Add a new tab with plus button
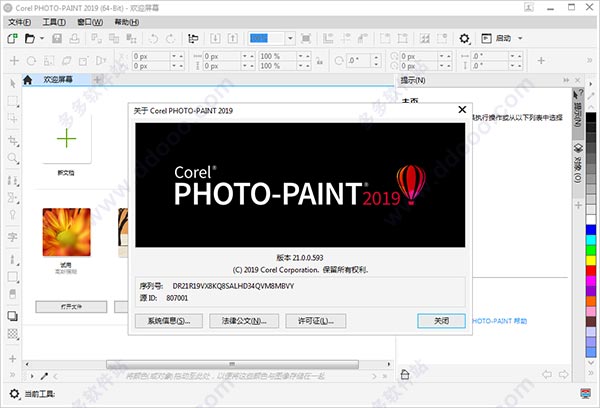600x408 pixels. point(98,80)
